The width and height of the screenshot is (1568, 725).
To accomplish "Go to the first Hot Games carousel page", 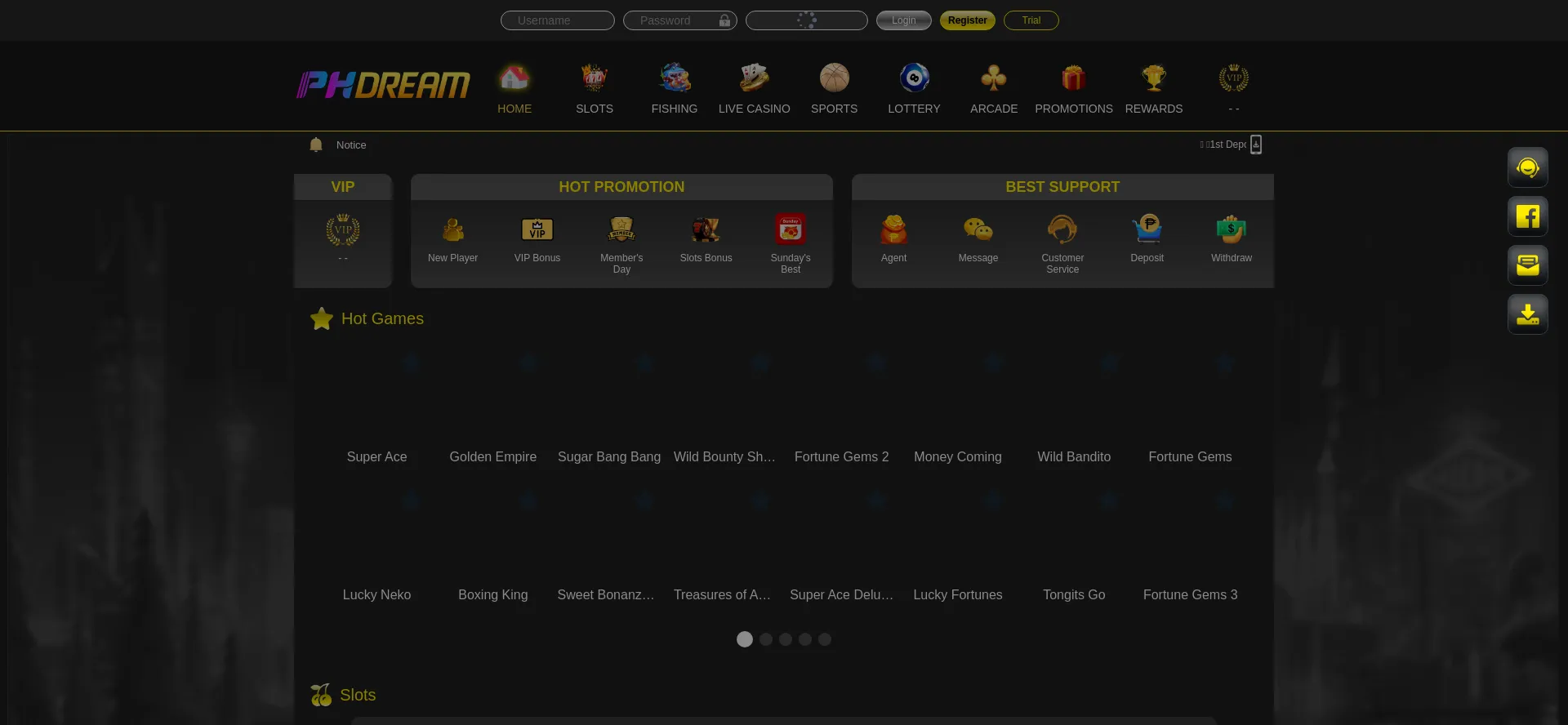I will pos(745,639).
